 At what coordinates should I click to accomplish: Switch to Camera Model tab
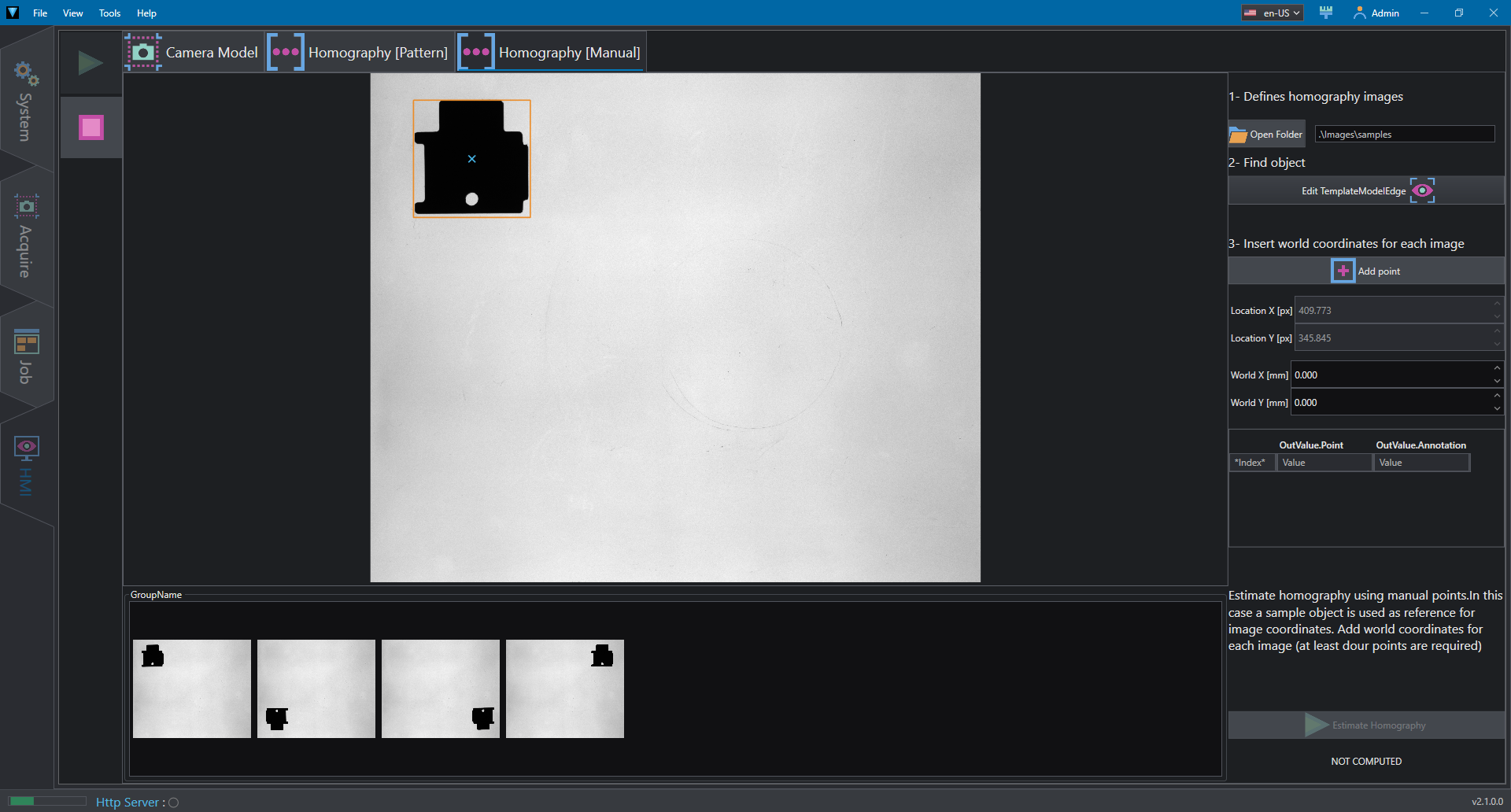point(193,53)
